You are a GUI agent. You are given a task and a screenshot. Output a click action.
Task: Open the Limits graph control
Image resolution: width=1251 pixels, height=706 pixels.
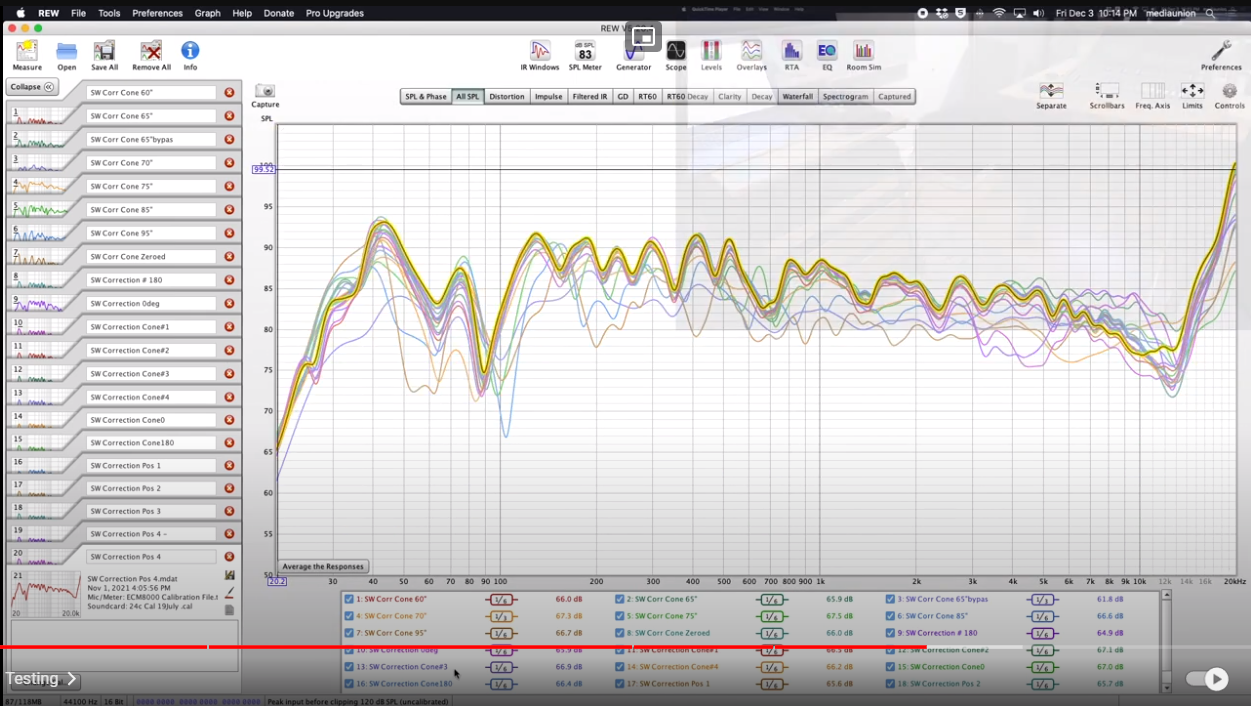pos(1192,92)
